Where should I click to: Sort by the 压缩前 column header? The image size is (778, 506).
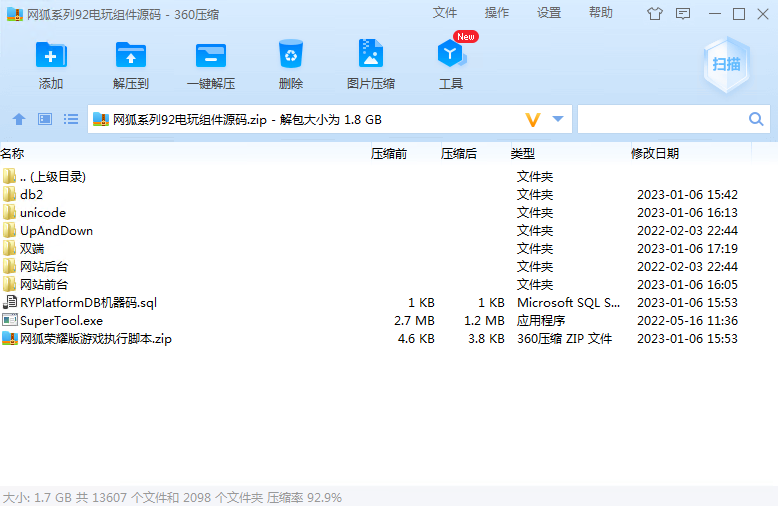(x=389, y=153)
